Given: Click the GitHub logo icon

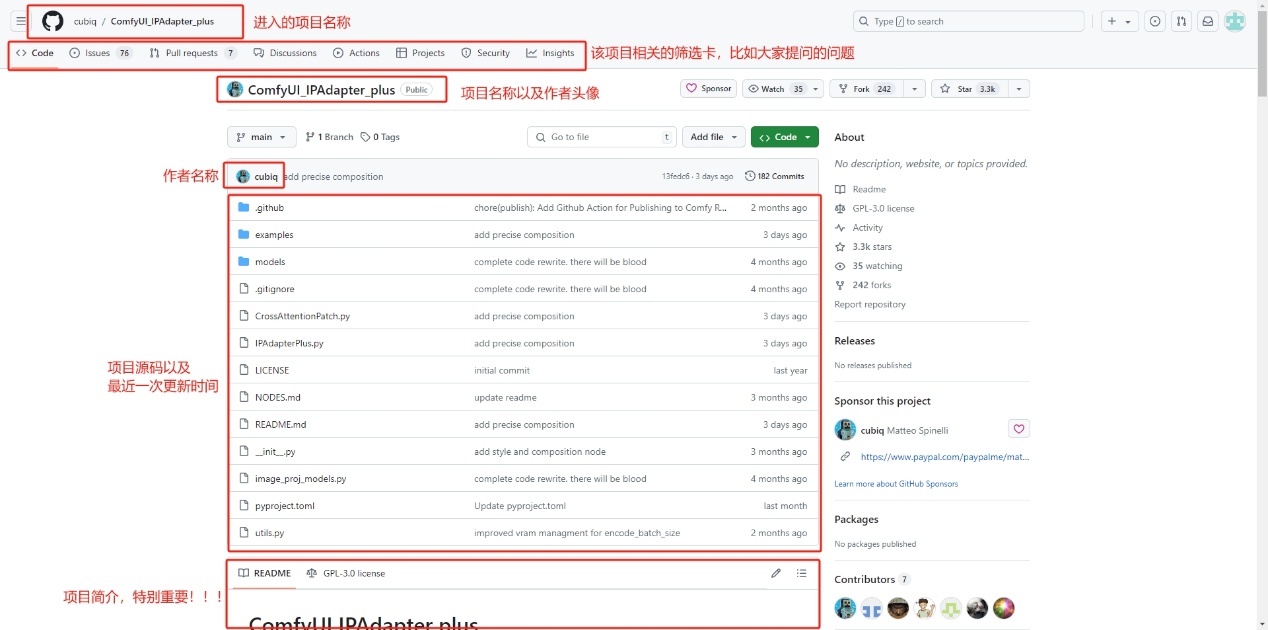Looking at the screenshot, I should pos(52,21).
